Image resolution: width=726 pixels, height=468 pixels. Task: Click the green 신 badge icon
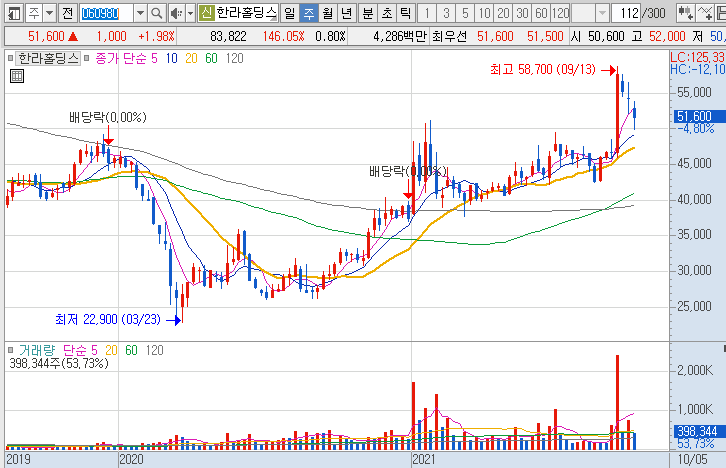click(206, 13)
